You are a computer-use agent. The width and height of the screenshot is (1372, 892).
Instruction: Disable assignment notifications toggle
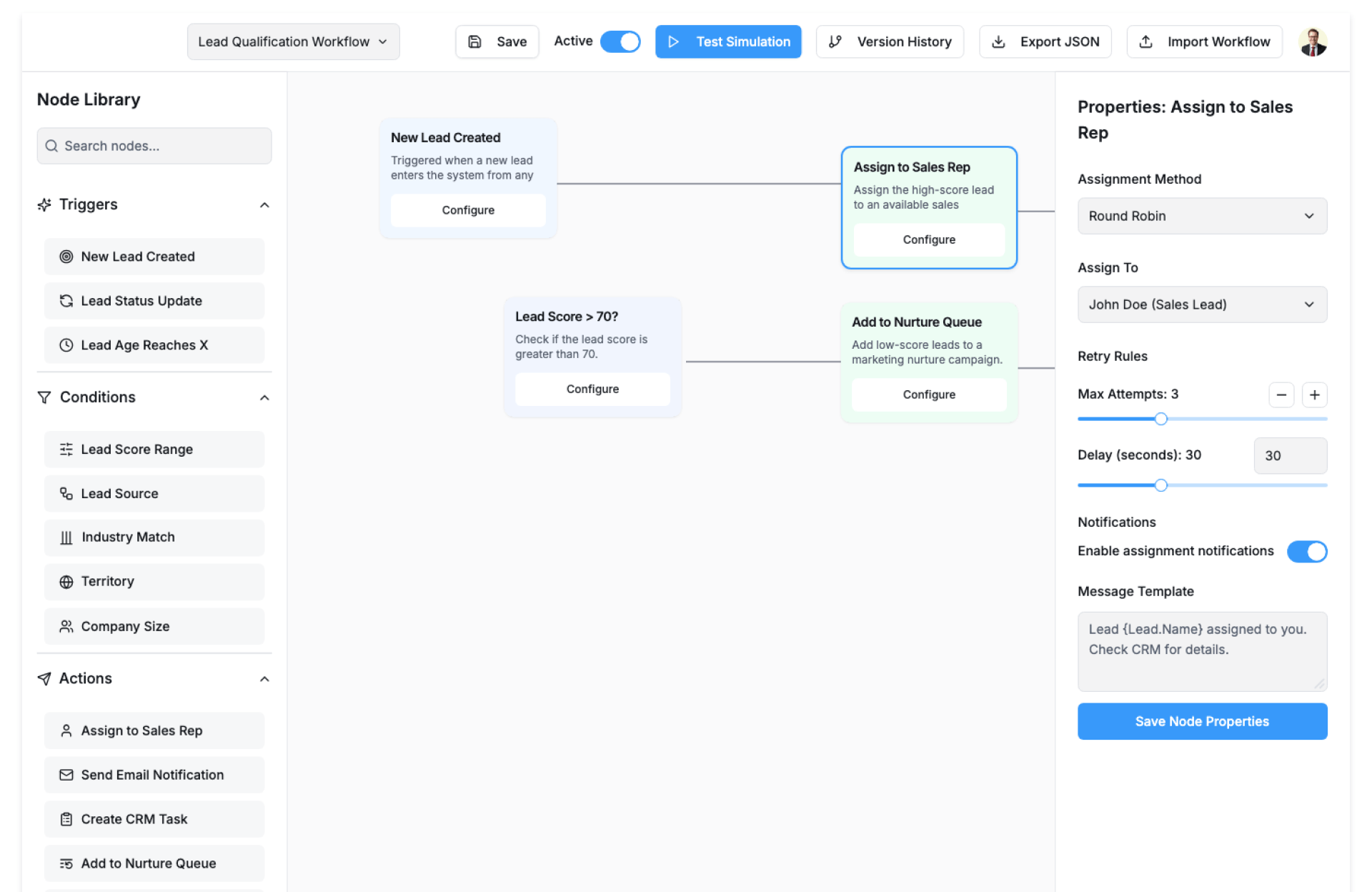[x=1306, y=551]
